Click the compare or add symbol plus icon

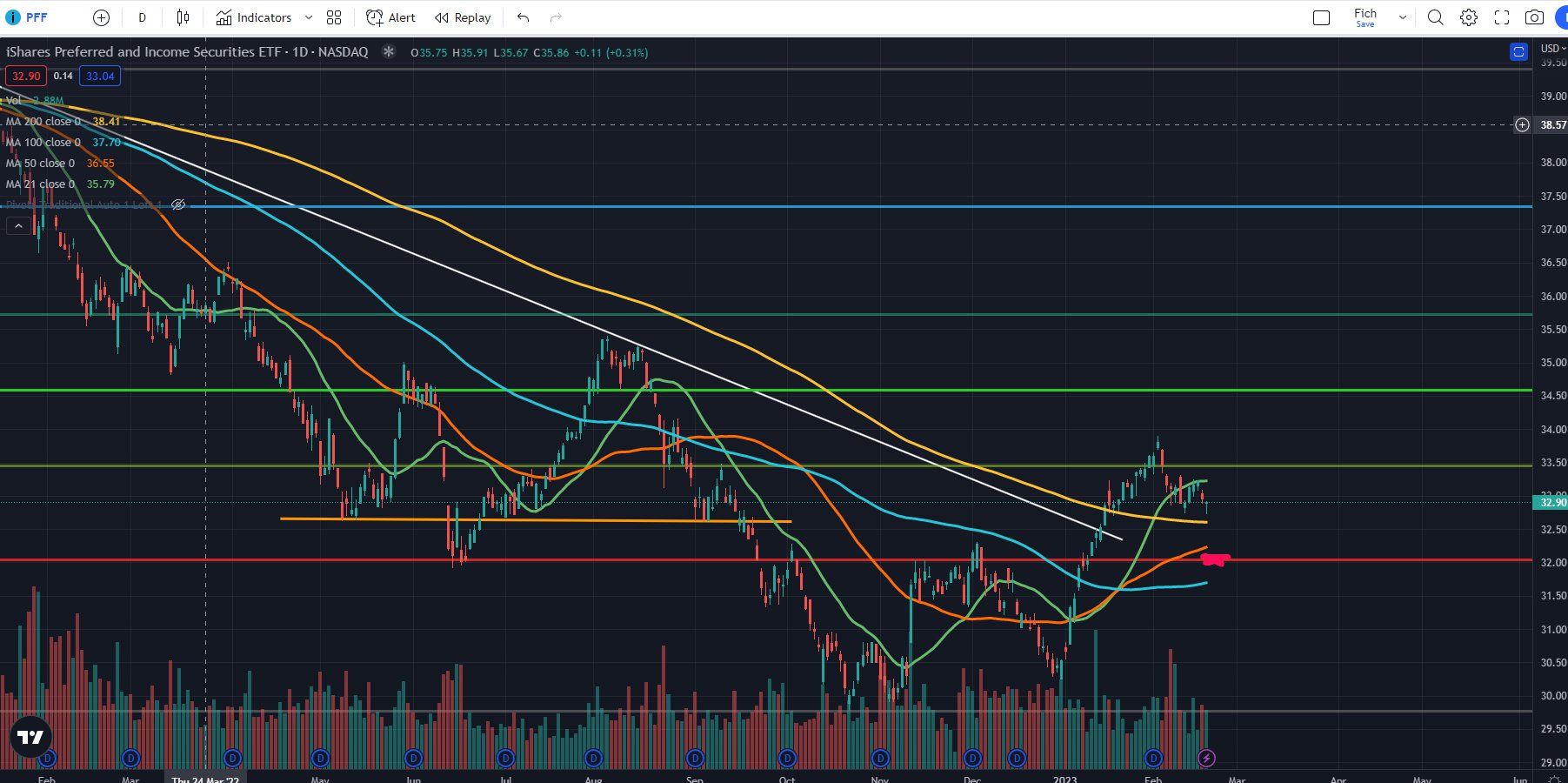coord(101,17)
